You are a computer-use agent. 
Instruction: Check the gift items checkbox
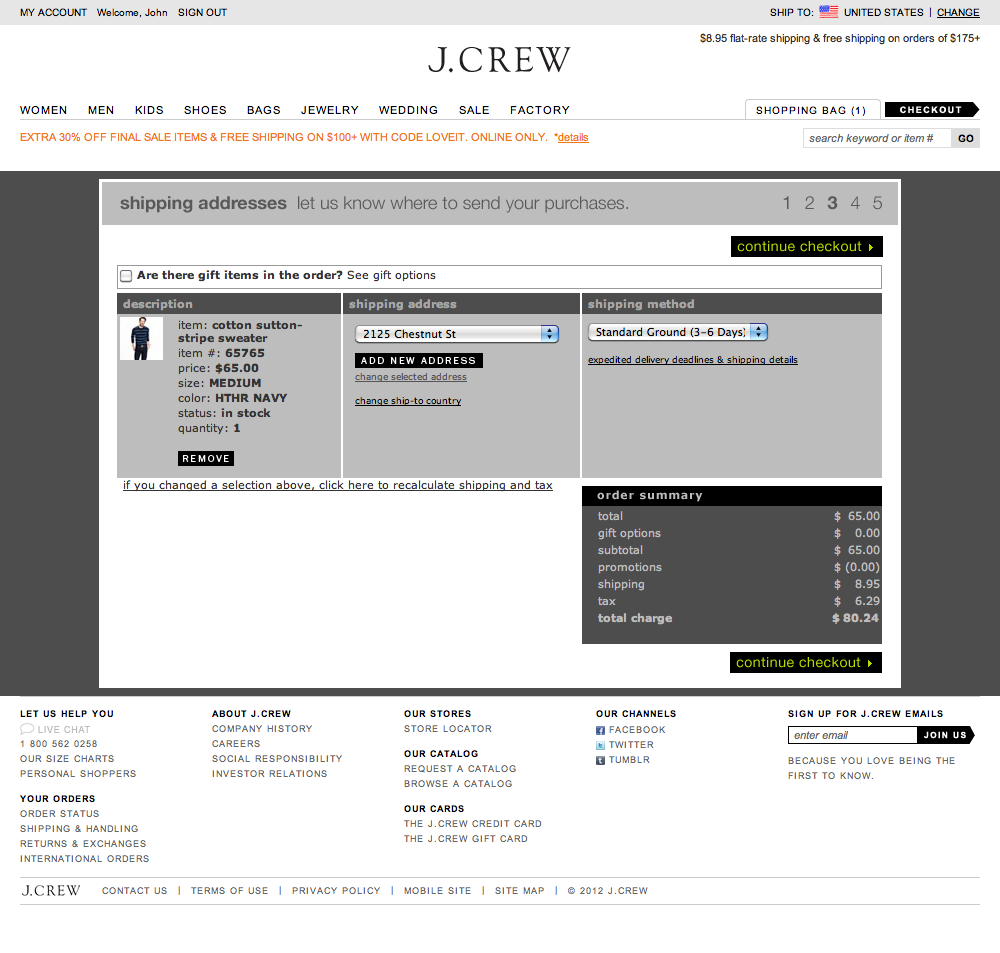tap(125, 275)
